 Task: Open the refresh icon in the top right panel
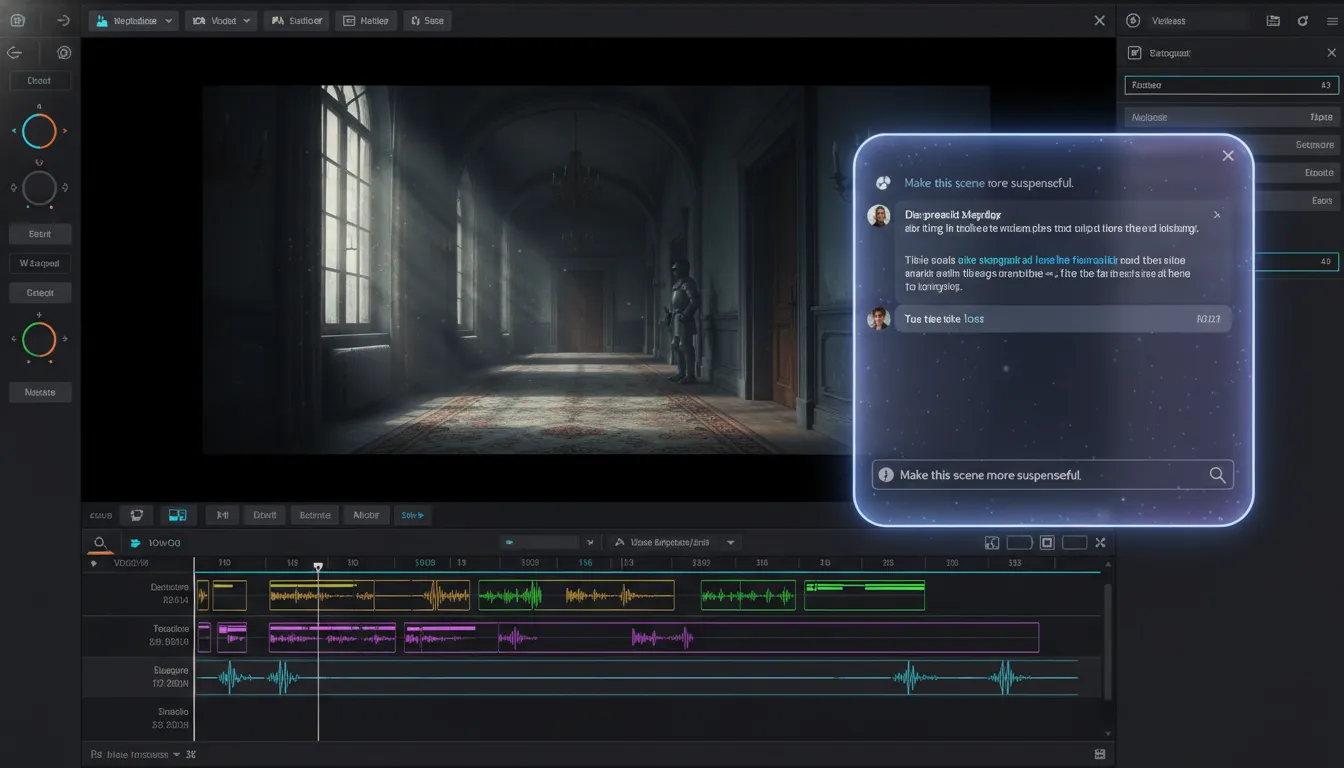coord(1302,20)
